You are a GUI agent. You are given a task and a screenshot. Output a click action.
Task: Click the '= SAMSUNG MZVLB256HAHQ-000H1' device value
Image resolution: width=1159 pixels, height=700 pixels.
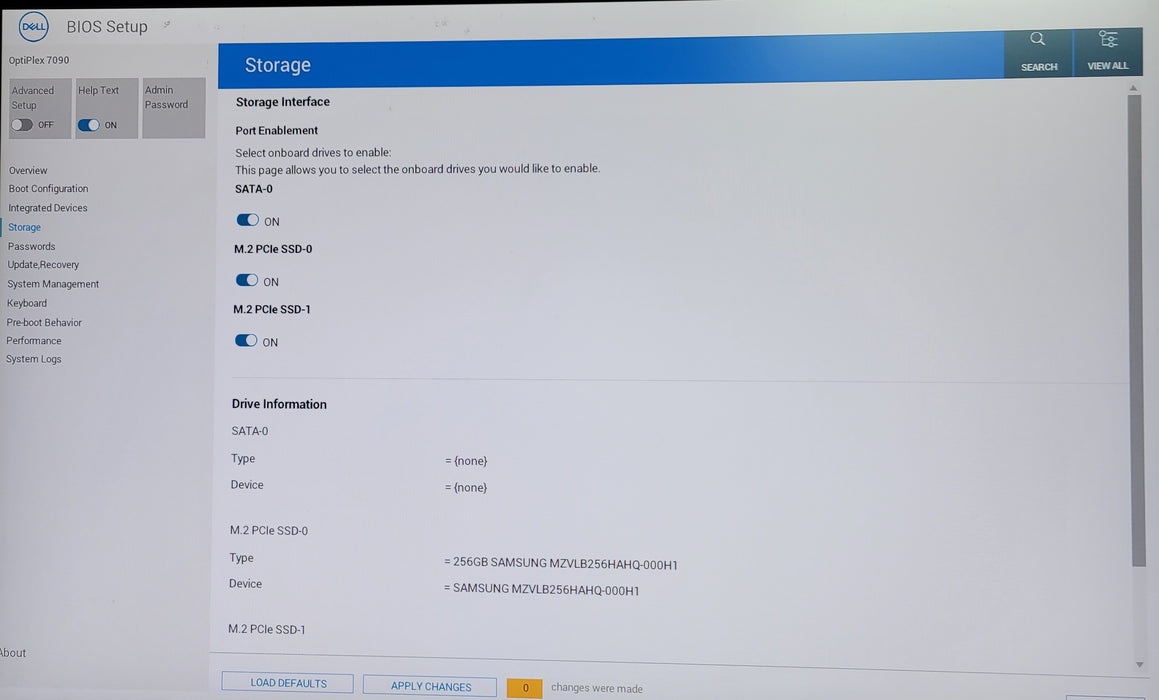tap(541, 589)
